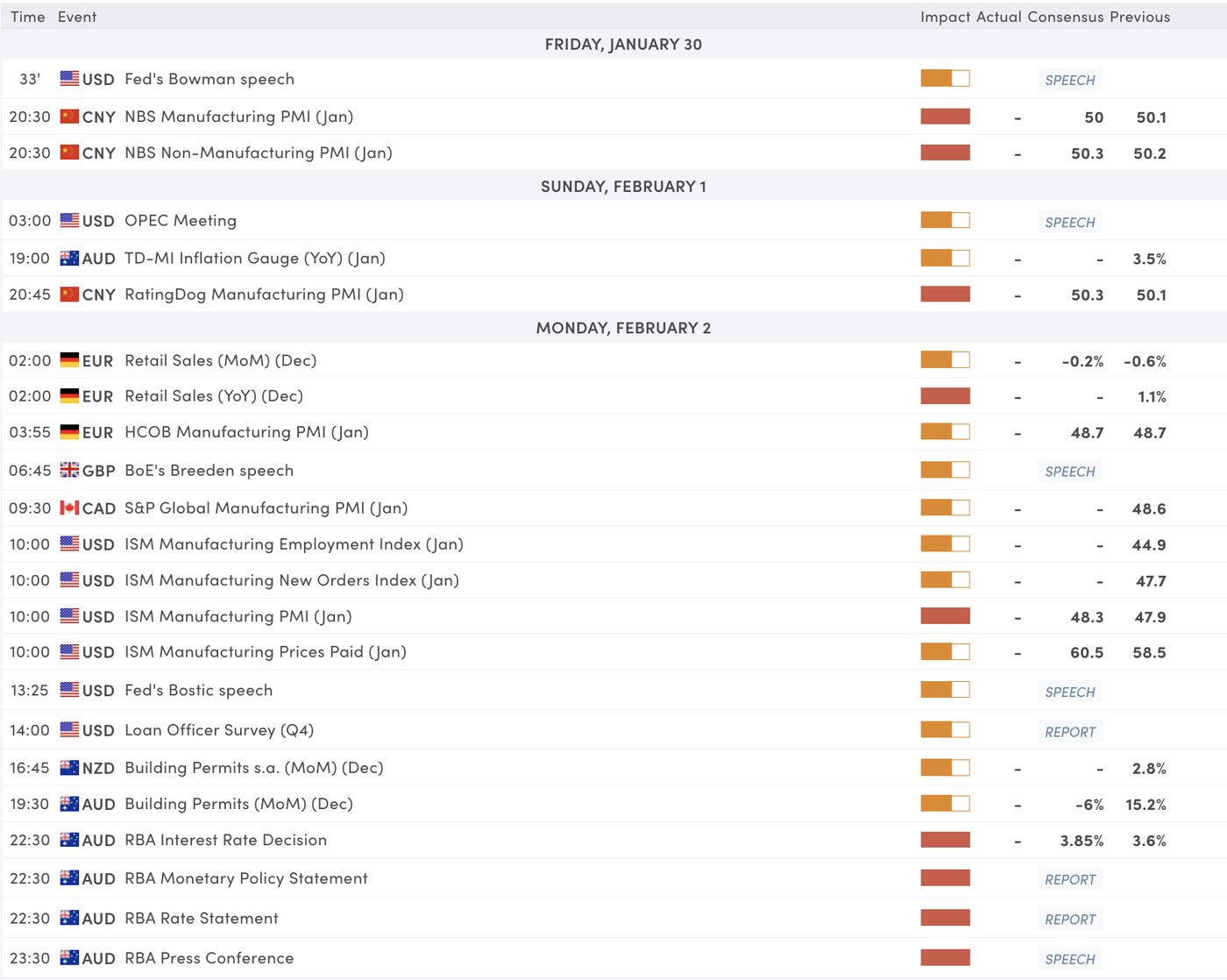Click the 60.5 consensus for ISM Prices Paid
The image size is (1227, 980).
click(1087, 653)
